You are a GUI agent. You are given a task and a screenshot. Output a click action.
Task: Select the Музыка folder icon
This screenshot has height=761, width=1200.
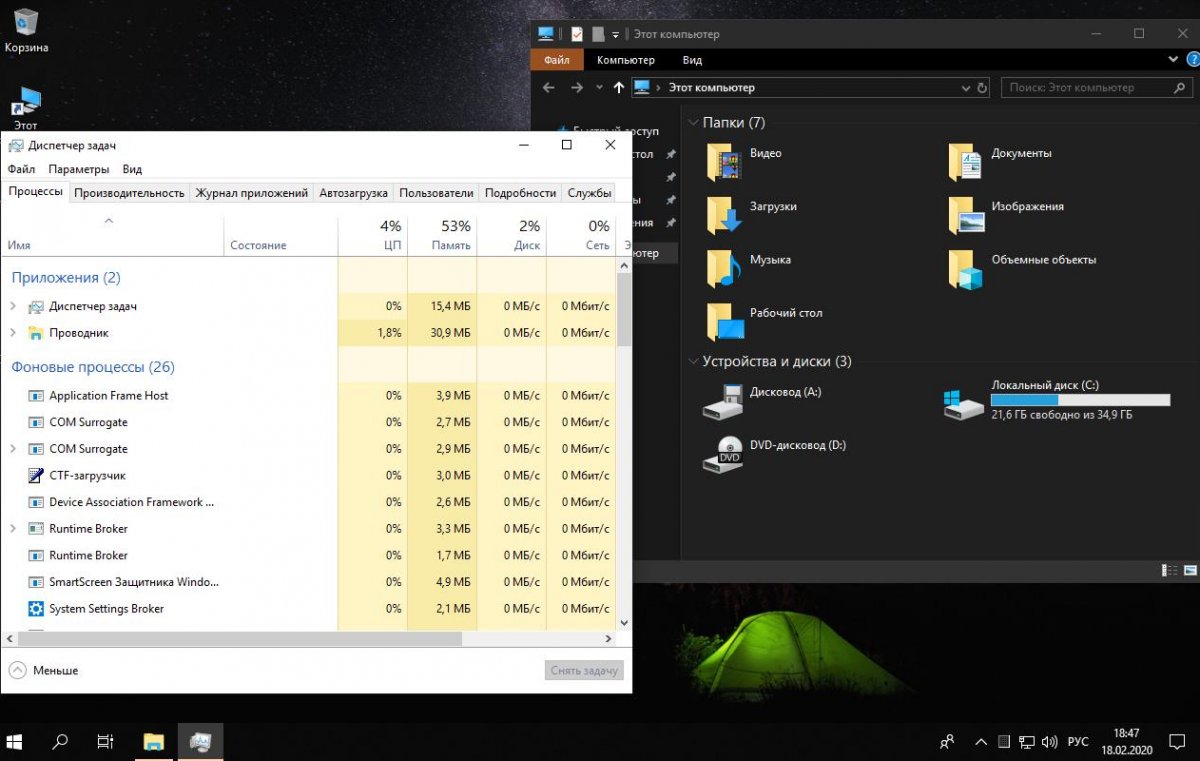(724, 268)
